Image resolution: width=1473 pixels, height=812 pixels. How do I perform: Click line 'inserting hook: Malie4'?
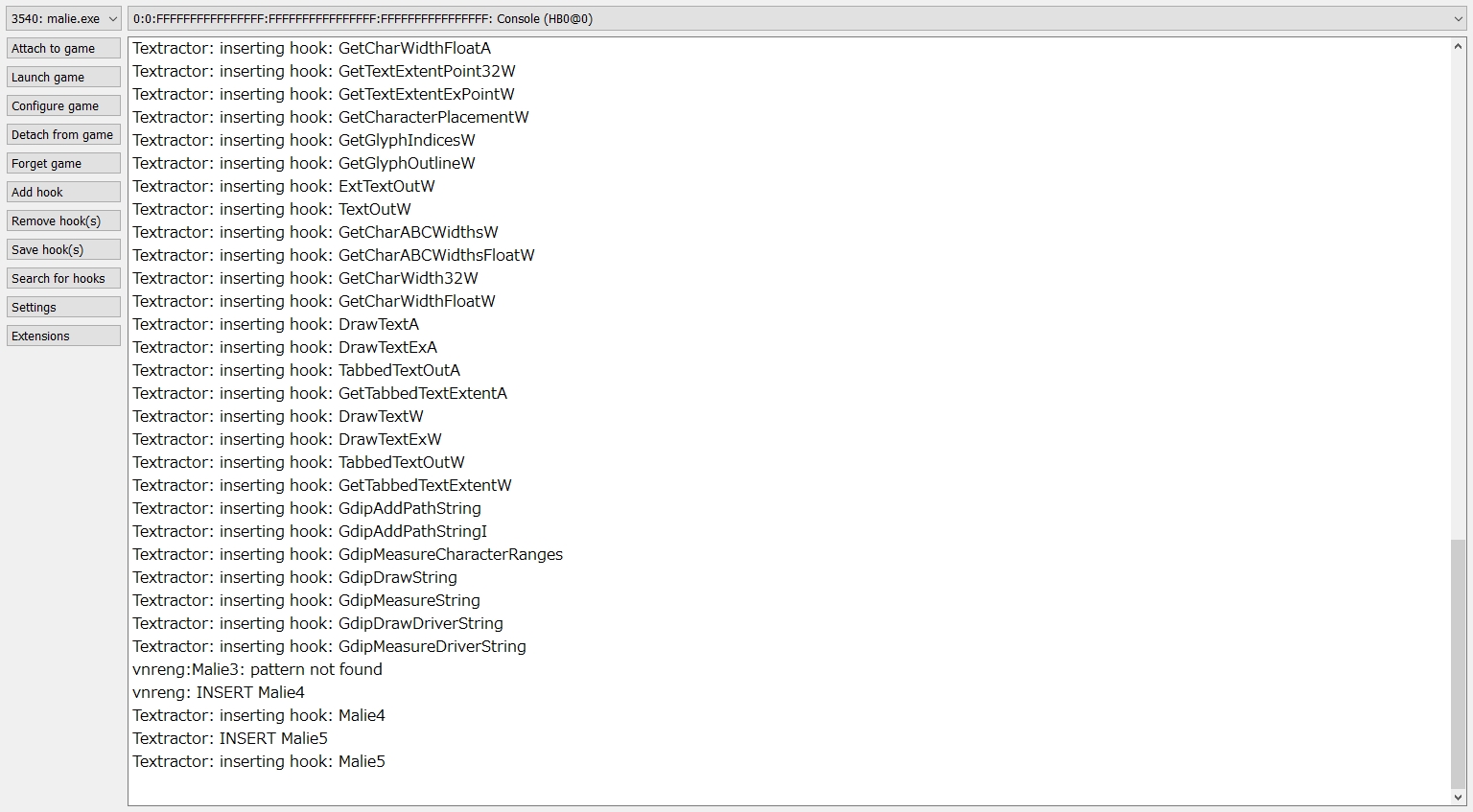pos(259,715)
